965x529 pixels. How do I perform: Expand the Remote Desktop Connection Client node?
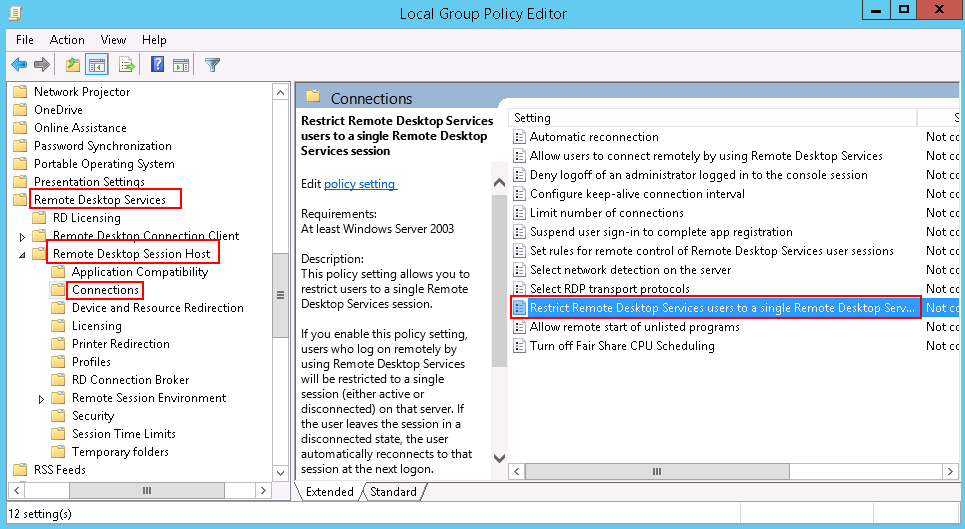coord(22,237)
